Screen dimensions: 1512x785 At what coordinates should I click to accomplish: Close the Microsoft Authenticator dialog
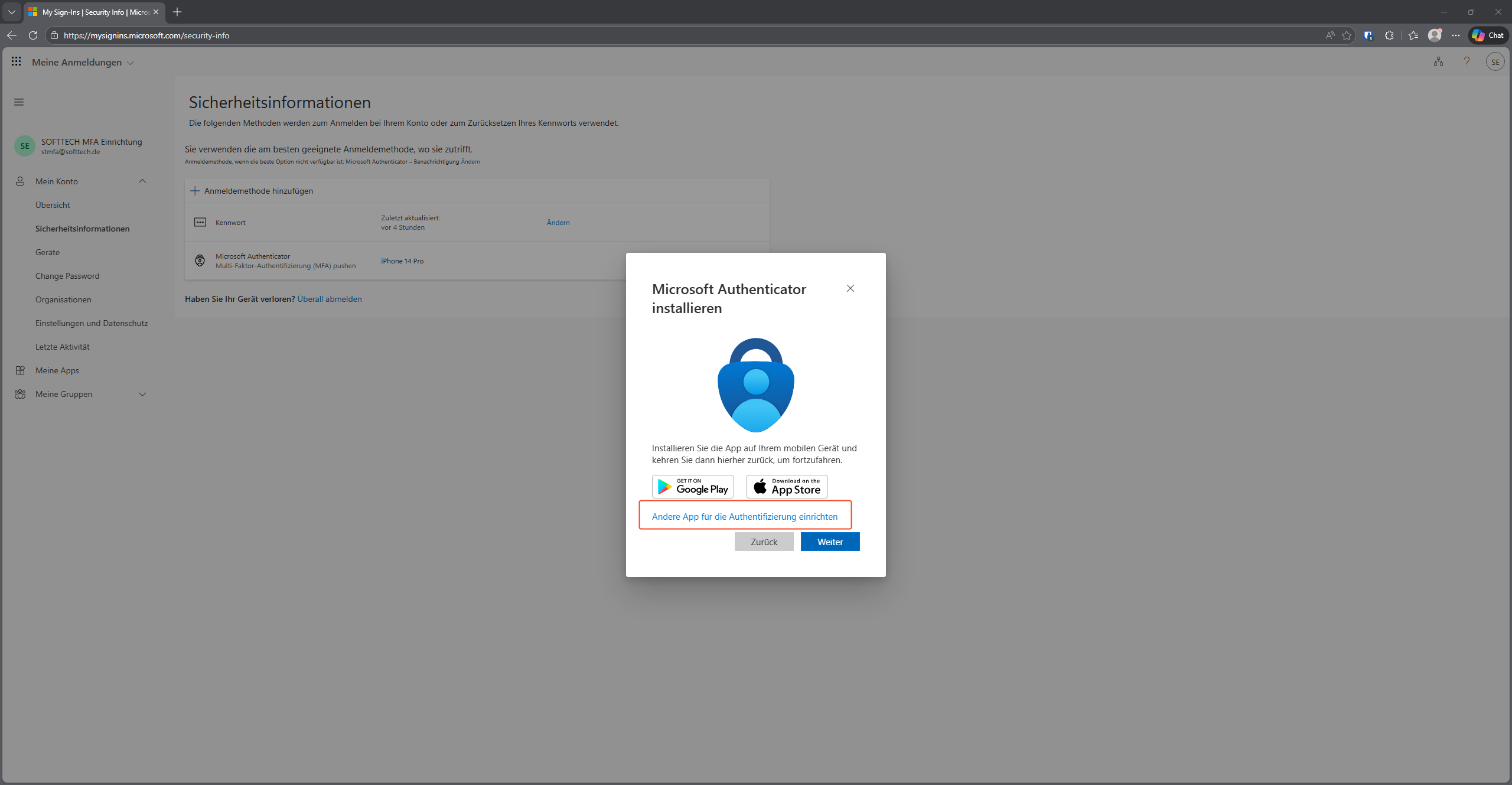tap(850, 288)
